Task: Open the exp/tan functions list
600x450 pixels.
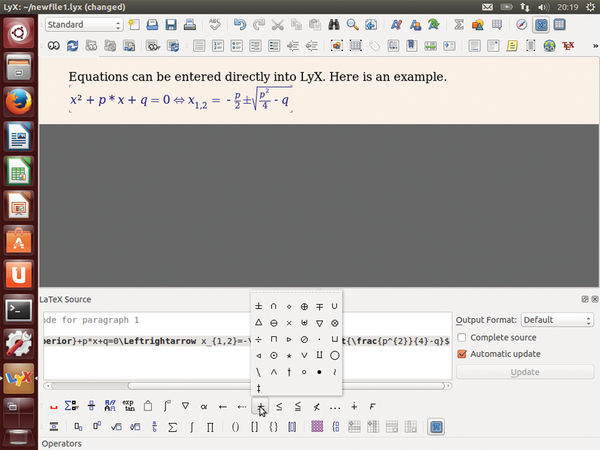Action: point(129,406)
